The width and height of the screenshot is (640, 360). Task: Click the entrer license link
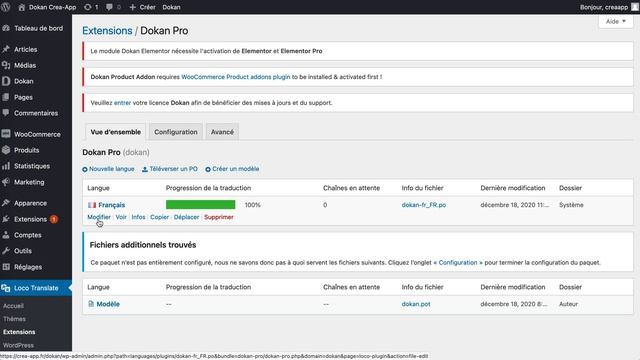click(x=122, y=103)
